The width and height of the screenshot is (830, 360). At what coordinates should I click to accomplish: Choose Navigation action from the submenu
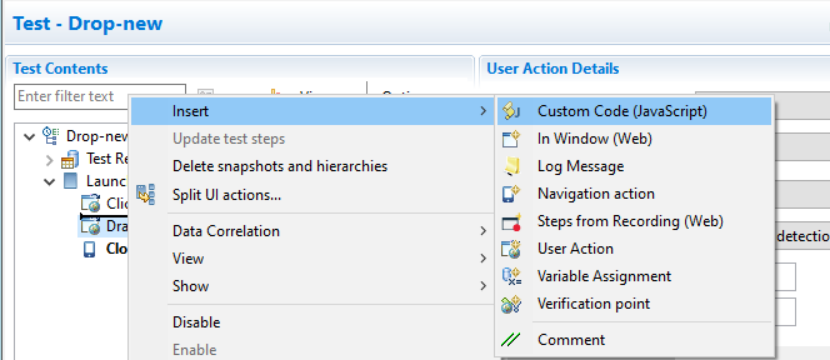[x=634, y=194]
